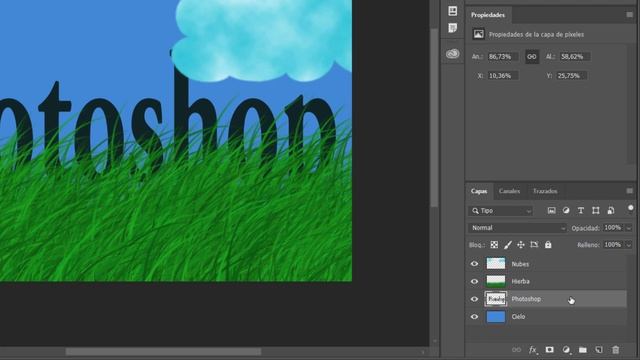Toggle link between width and height
640x360 pixels.
(x=531, y=56)
